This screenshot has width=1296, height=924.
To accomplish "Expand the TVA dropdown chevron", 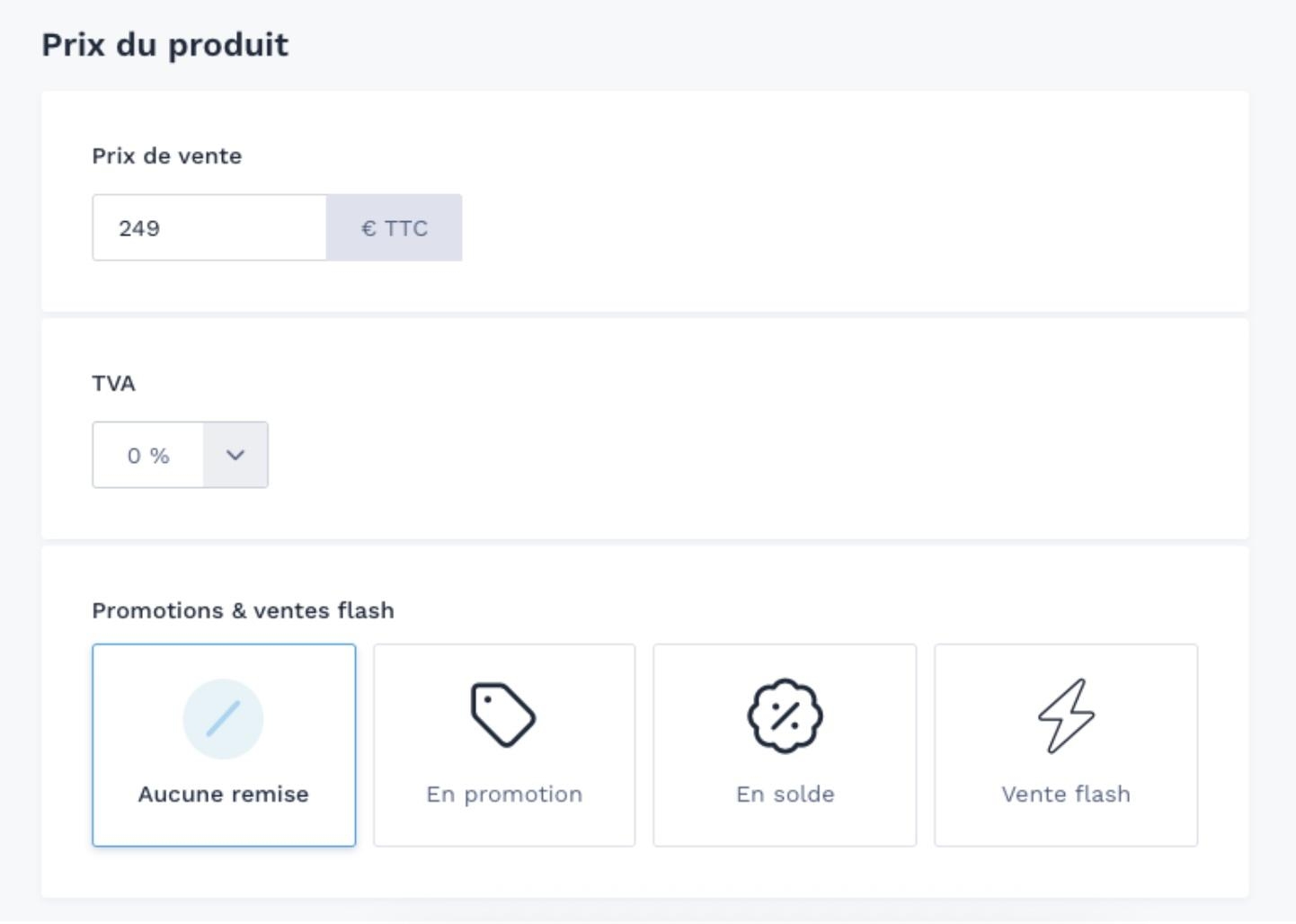I will (x=235, y=455).
